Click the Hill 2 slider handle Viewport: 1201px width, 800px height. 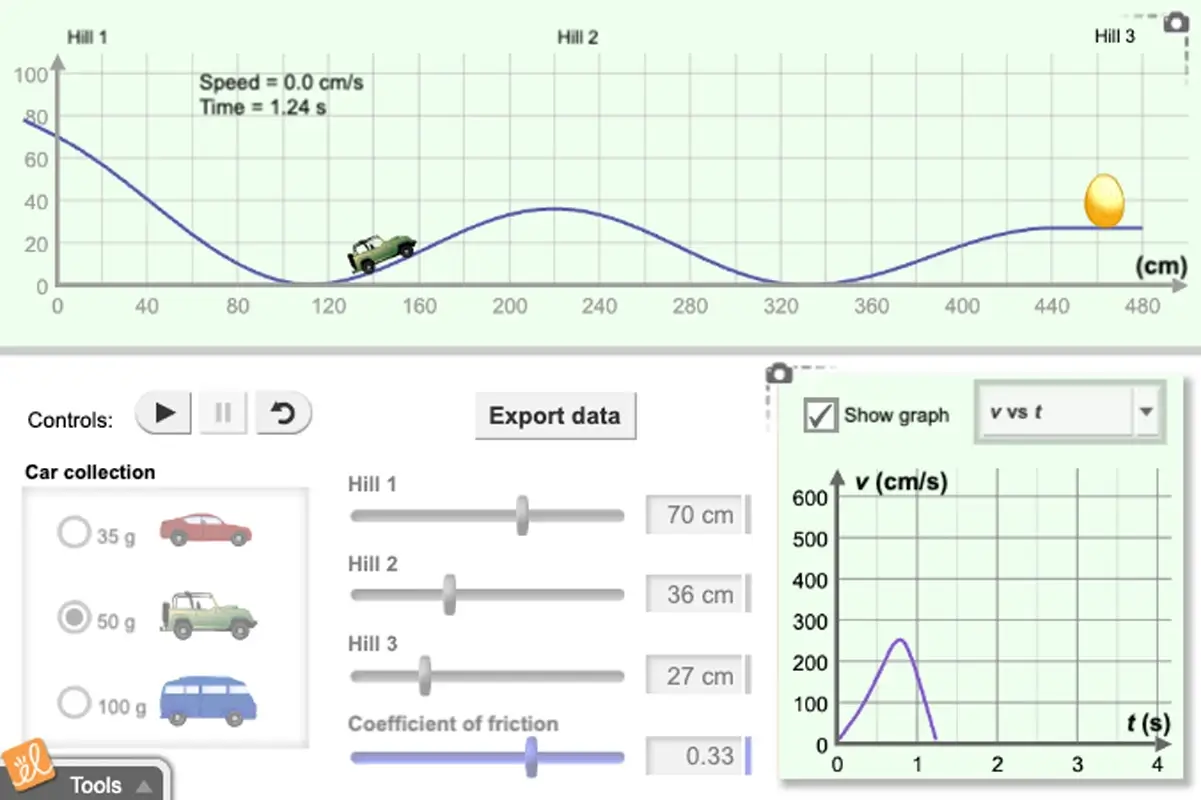447,593
